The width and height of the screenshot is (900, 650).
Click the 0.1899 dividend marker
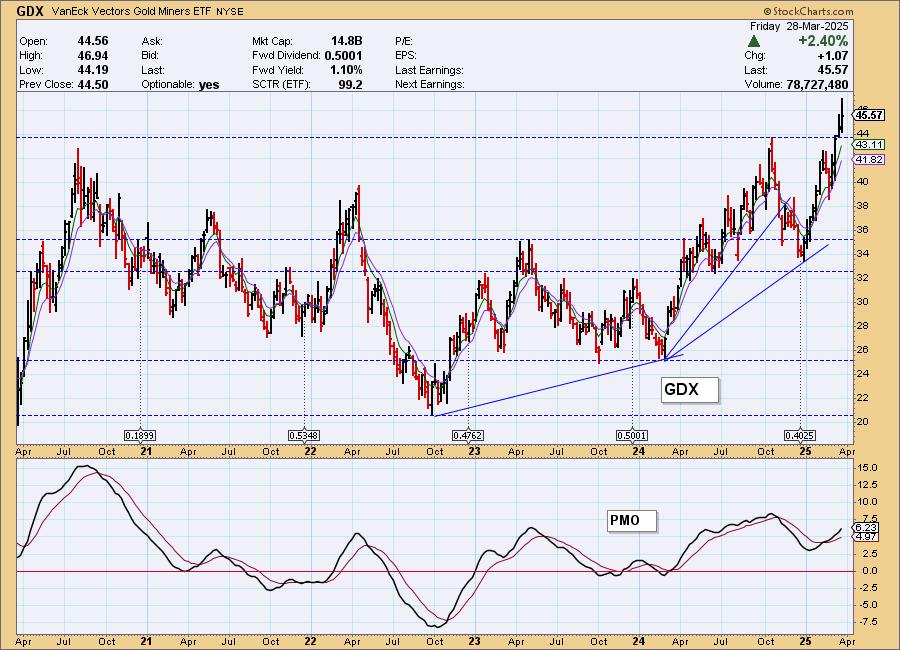pyautogui.click(x=140, y=436)
